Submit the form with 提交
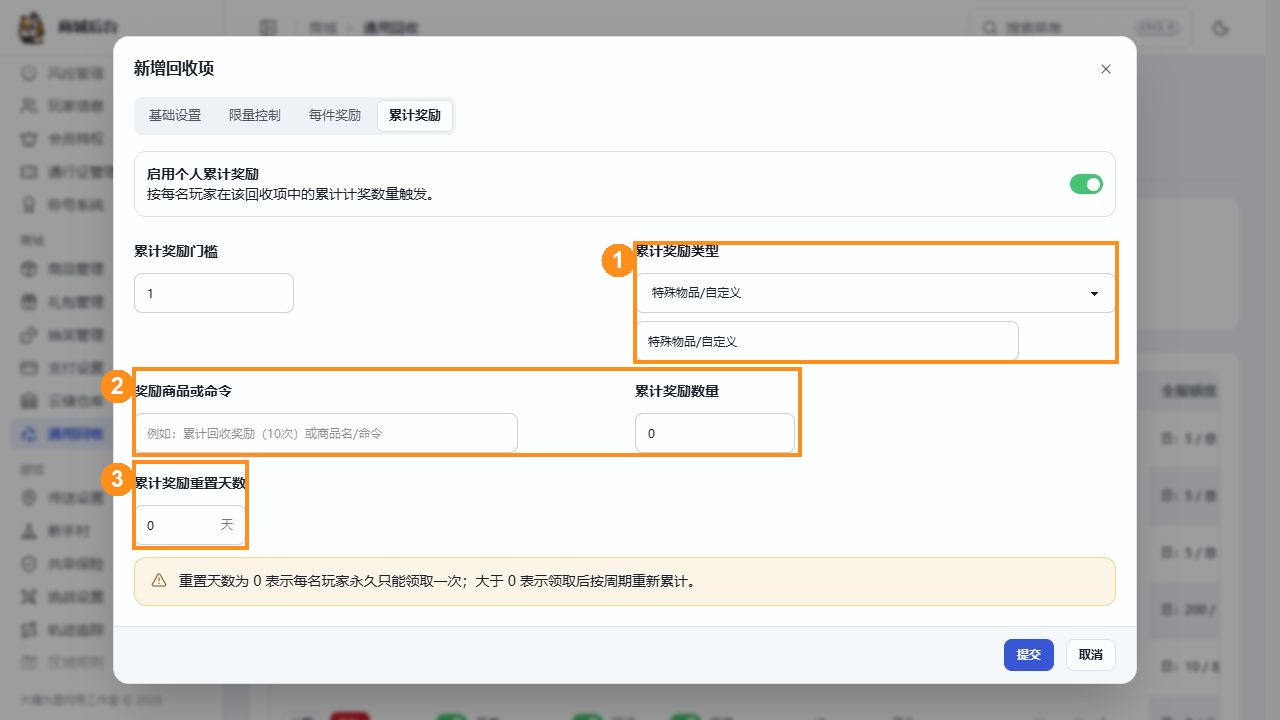This screenshot has height=720, width=1280. pos(1029,655)
